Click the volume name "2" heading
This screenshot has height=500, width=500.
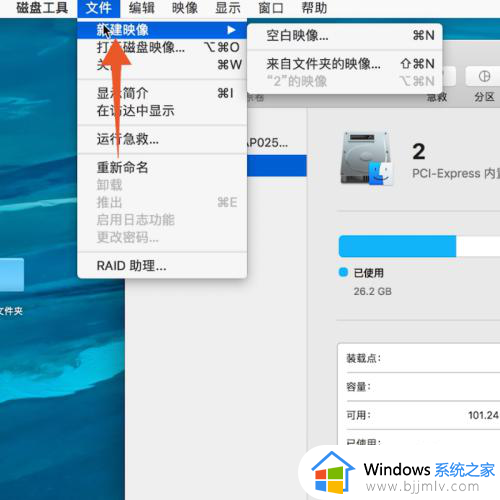pos(419,152)
